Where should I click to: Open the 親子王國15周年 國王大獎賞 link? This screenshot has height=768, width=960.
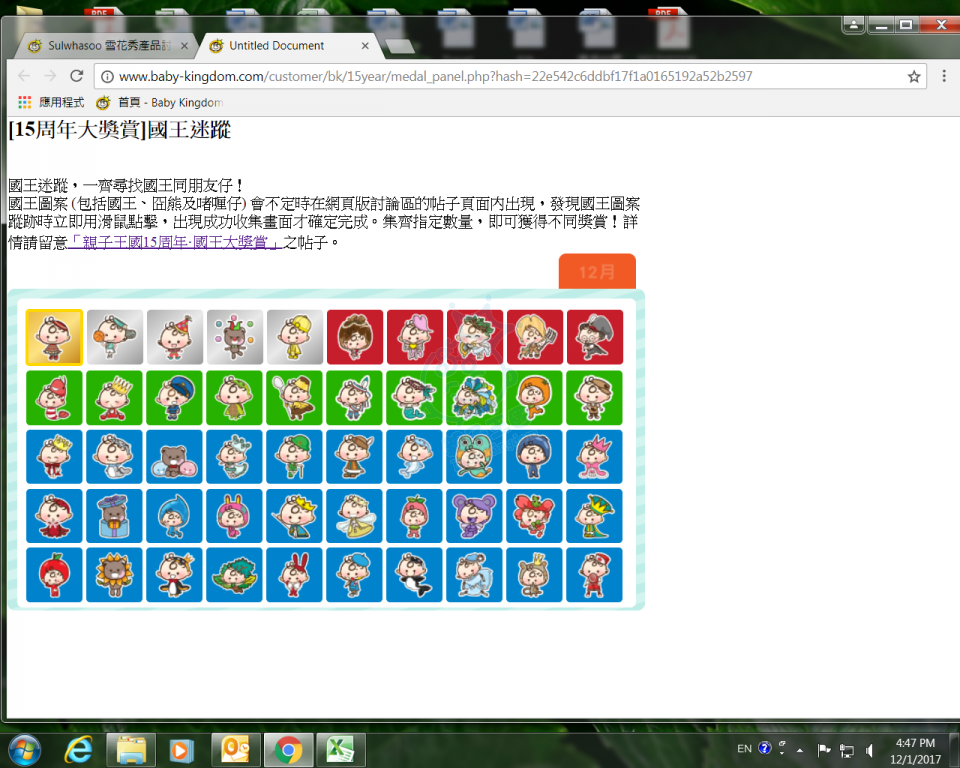coord(176,242)
